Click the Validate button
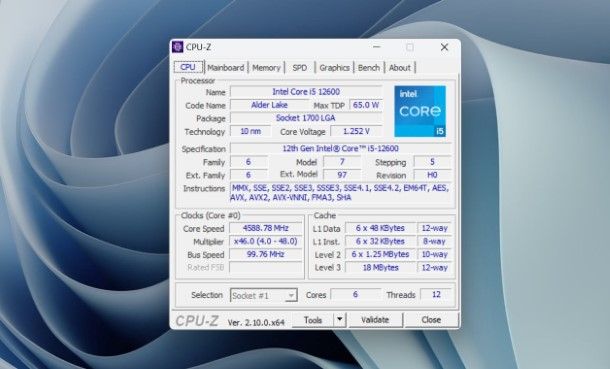The image size is (610, 369). (375, 320)
